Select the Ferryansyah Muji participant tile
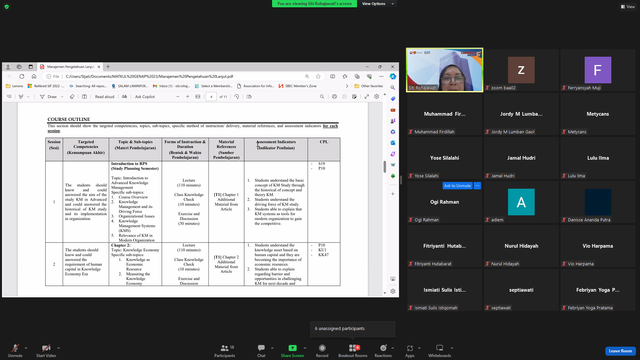The height and width of the screenshot is (360, 640). (x=598, y=70)
